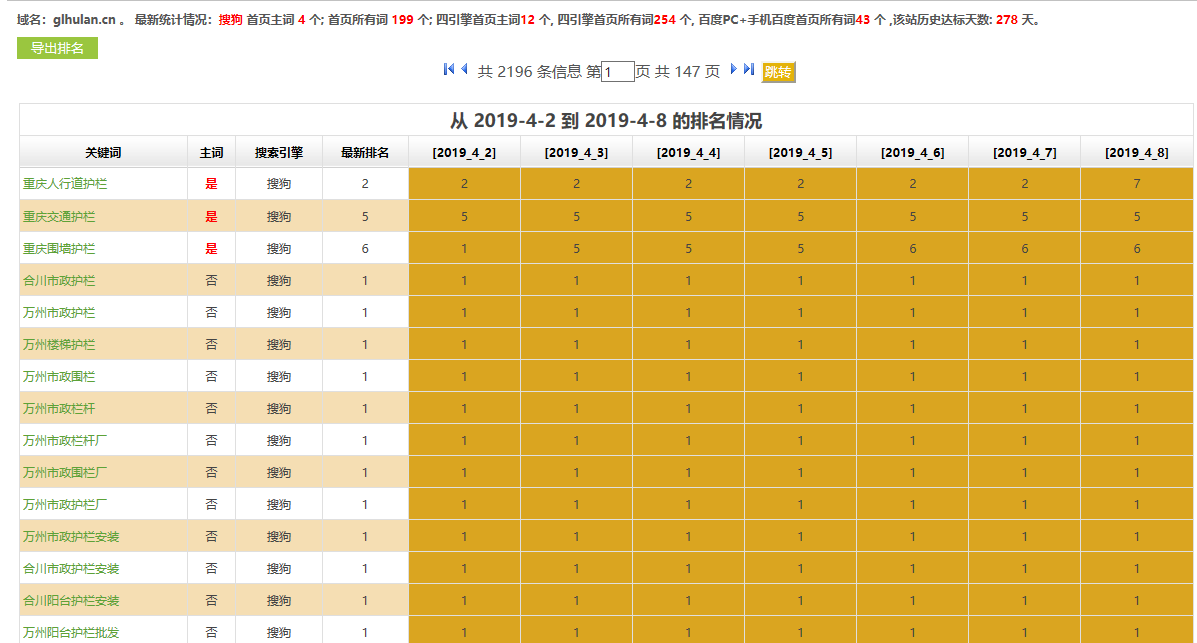Open the 合川阳台护栏安装 keyword link

tap(64, 599)
